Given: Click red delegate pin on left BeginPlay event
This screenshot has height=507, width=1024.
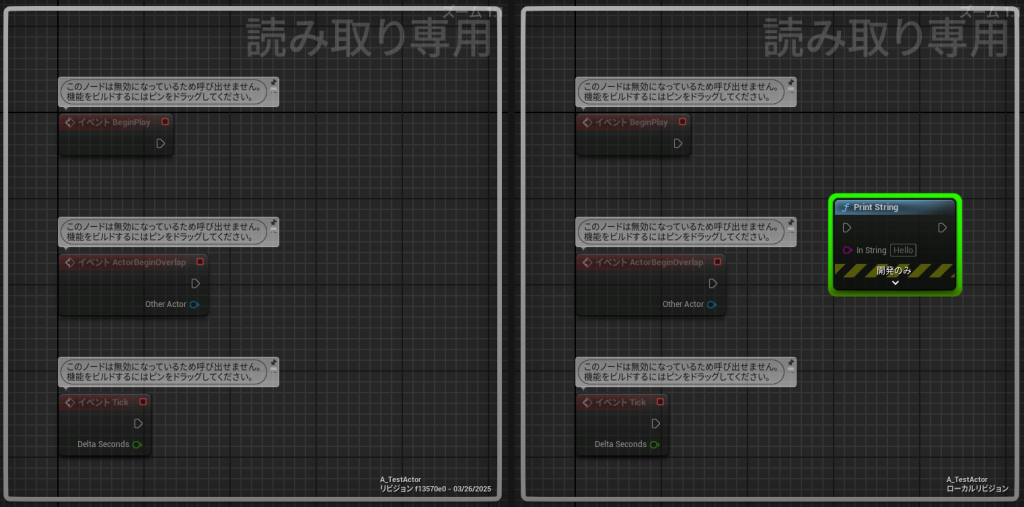Looking at the screenshot, I should [165, 122].
